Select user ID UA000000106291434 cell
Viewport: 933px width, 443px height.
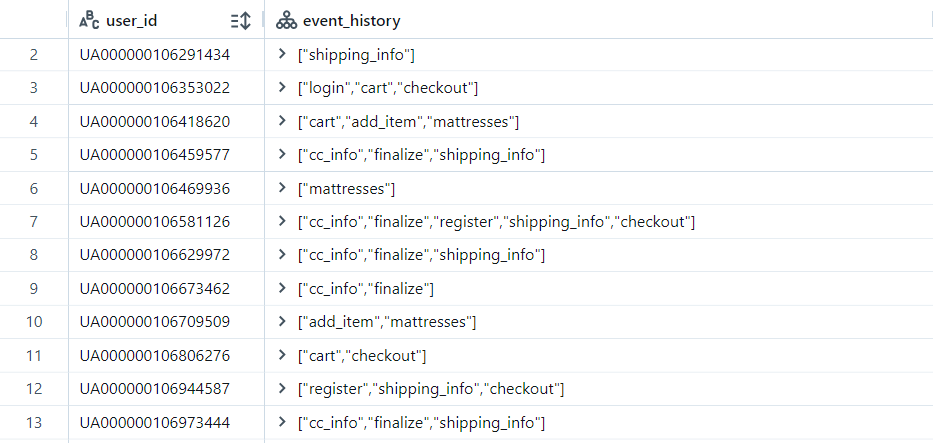tap(166, 55)
